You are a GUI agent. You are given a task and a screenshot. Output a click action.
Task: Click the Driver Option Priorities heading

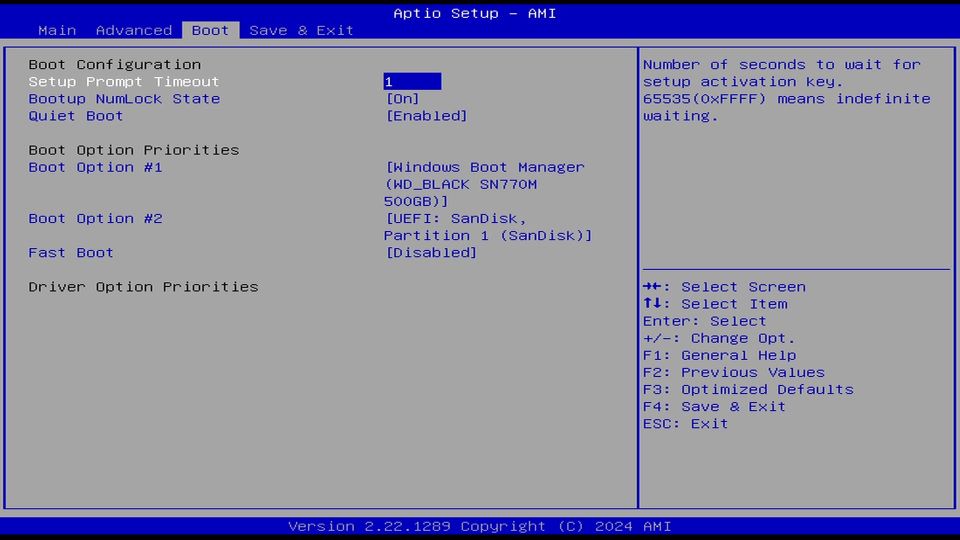pyautogui.click(x=143, y=287)
